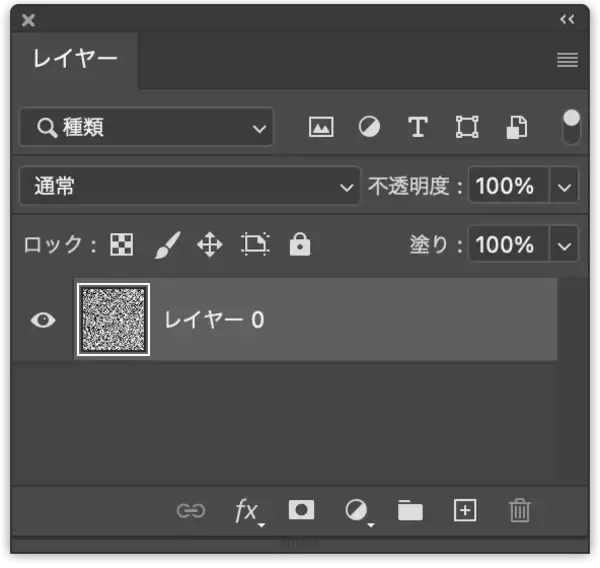Image resolution: width=600 pixels, height=568 pixels.
Task: Close the layers panel
Action: coord(28,20)
